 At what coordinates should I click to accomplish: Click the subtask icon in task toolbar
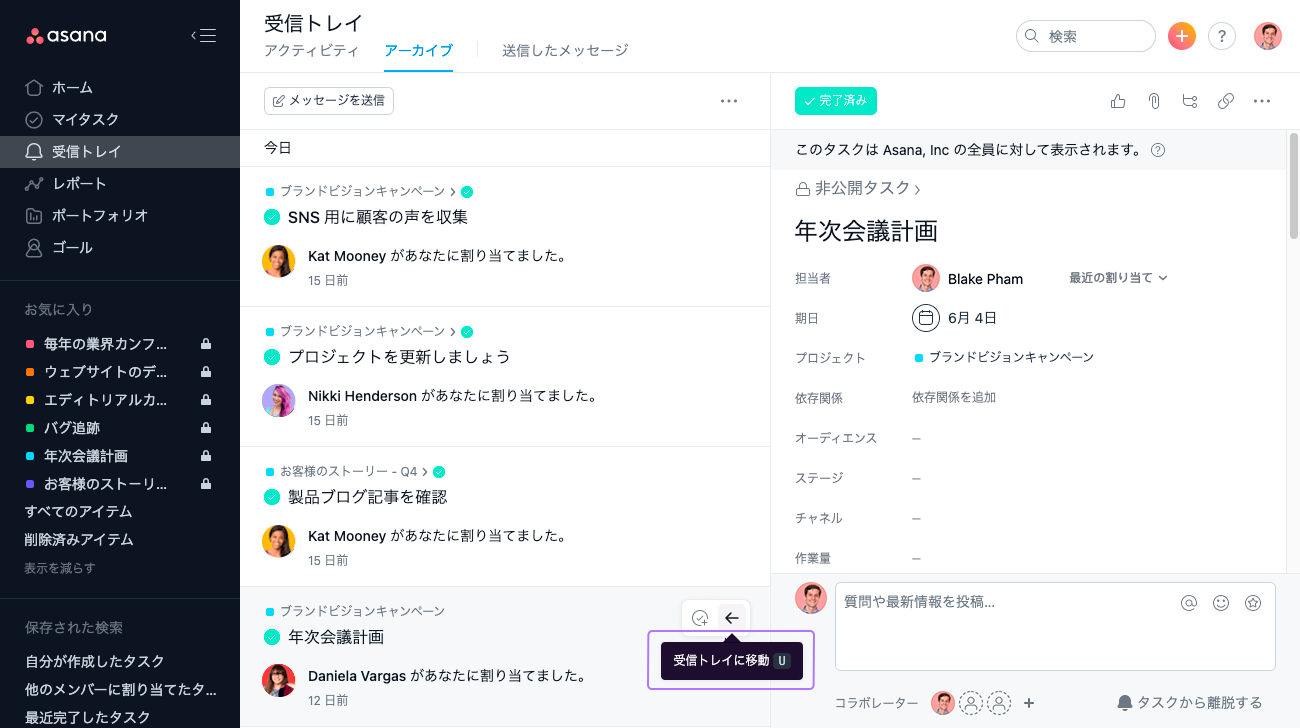1189,101
